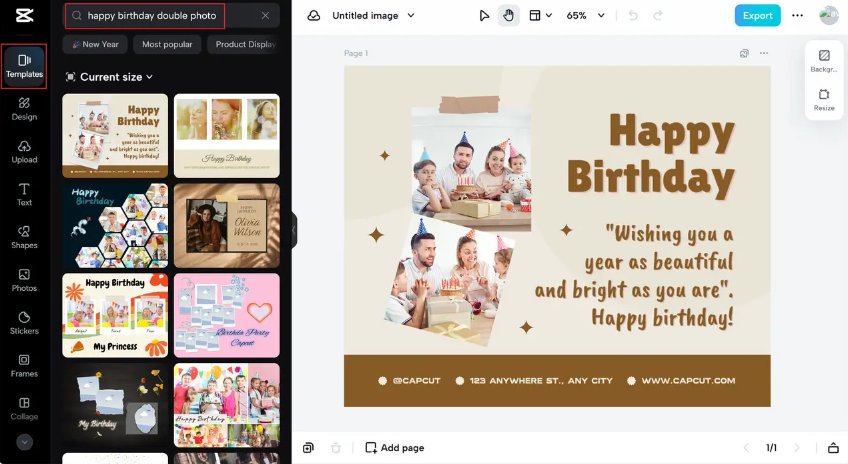This screenshot has height=464, width=848.
Task: Open the Background panel
Action: click(824, 61)
